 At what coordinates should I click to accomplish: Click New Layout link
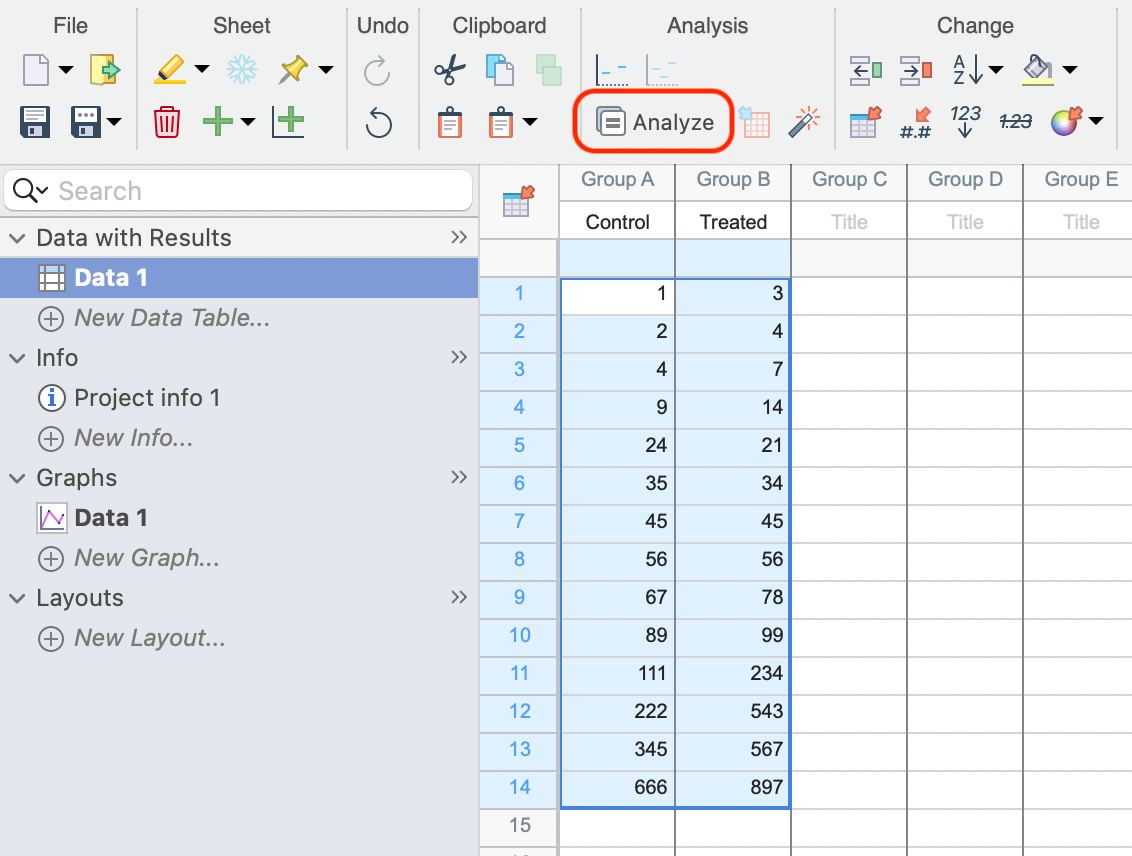[149, 638]
